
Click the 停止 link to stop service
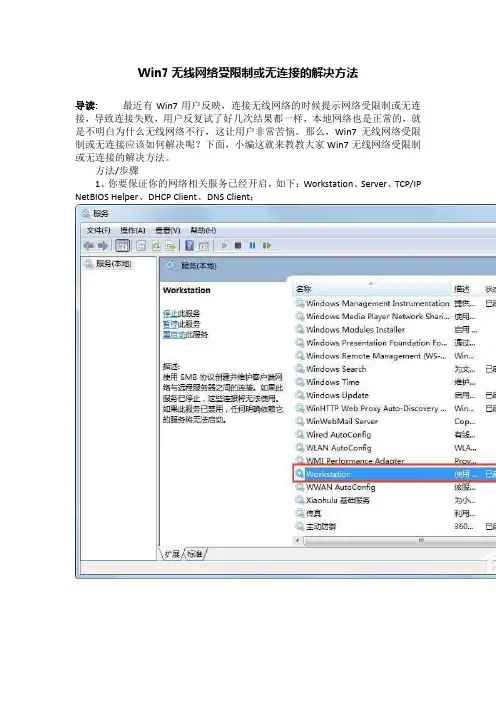(x=170, y=313)
